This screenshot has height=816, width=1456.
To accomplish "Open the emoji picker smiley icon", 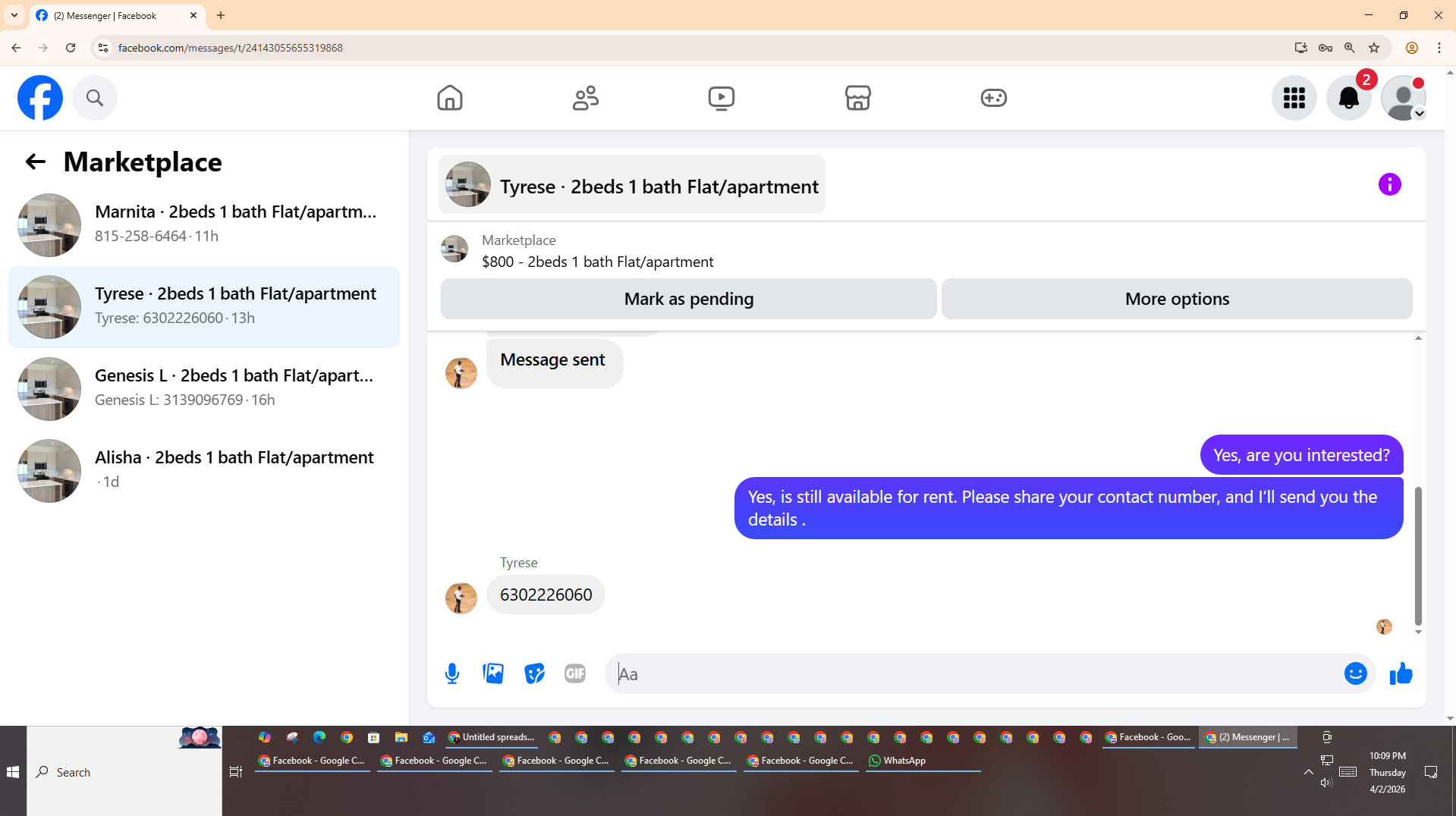I will [1356, 673].
